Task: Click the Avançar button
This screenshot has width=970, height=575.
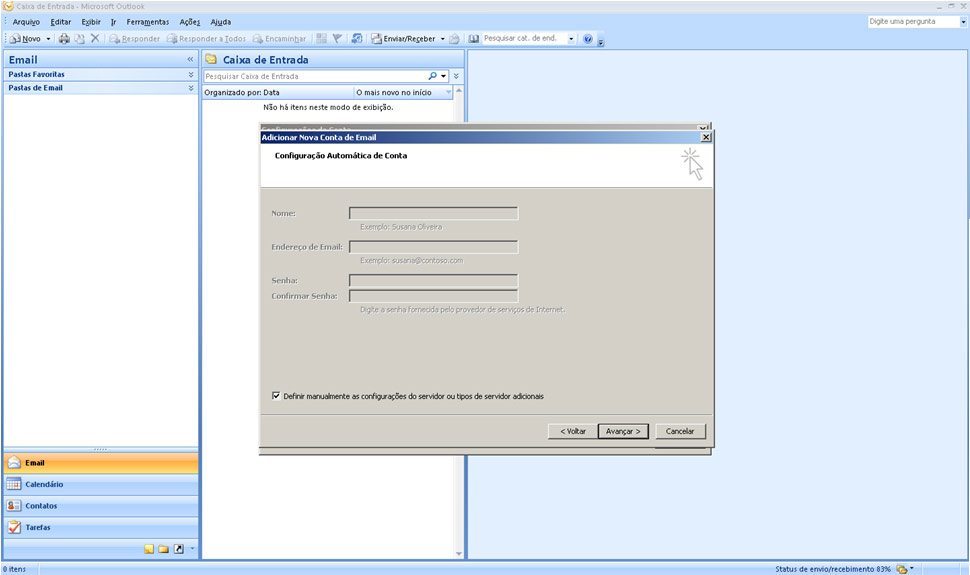Action: click(624, 431)
